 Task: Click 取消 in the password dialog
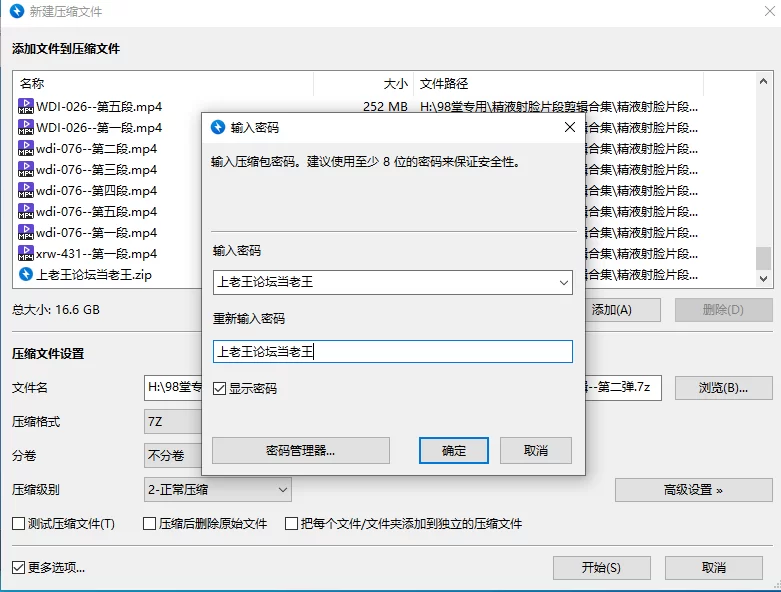[x=536, y=451]
